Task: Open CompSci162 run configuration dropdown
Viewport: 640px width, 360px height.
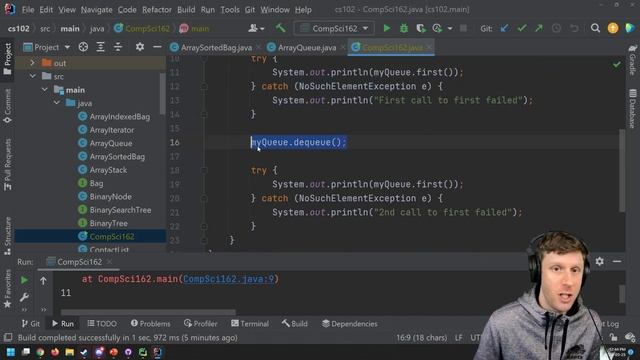Action: point(334,28)
